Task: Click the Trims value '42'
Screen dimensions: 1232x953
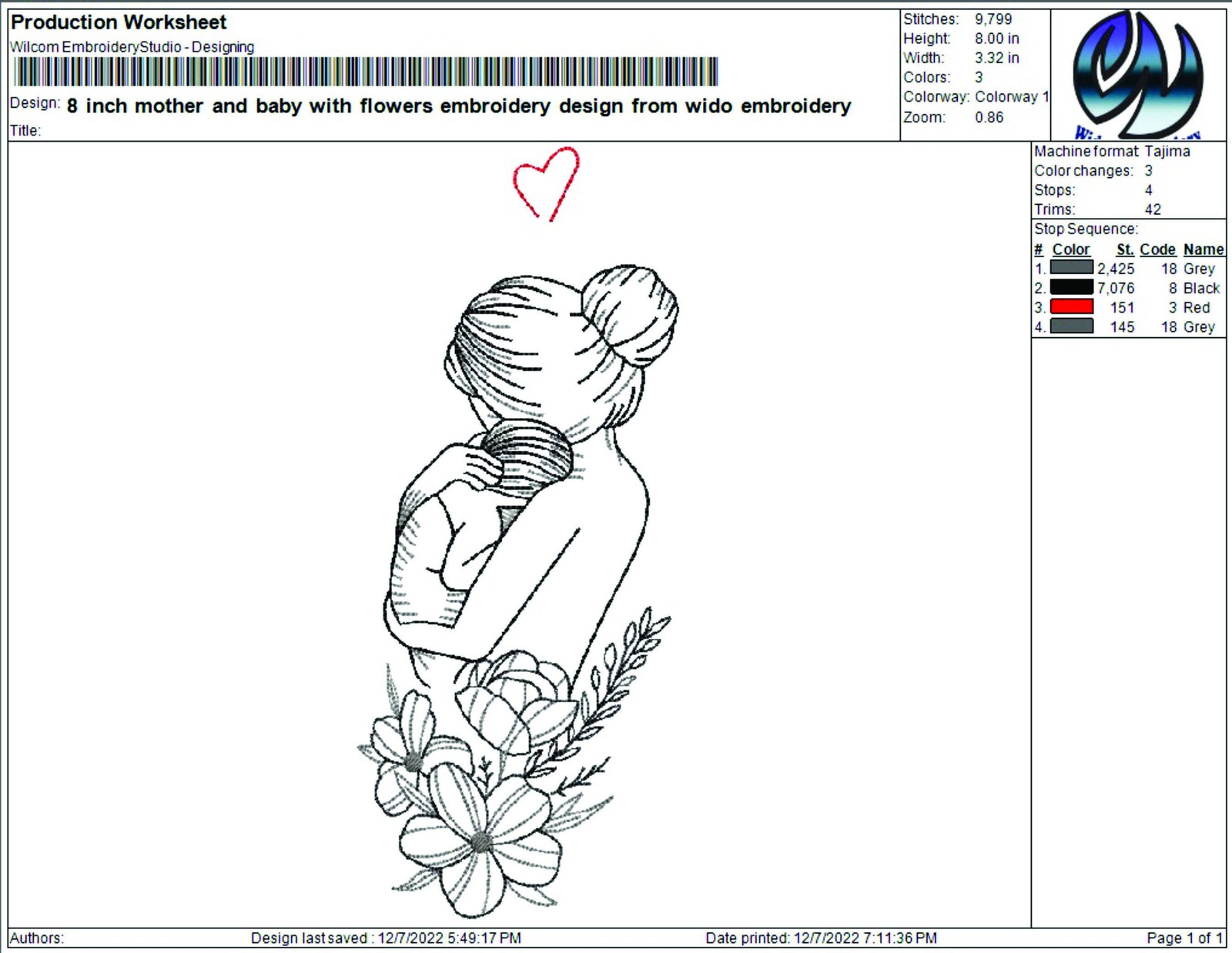Action: [1153, 209]
